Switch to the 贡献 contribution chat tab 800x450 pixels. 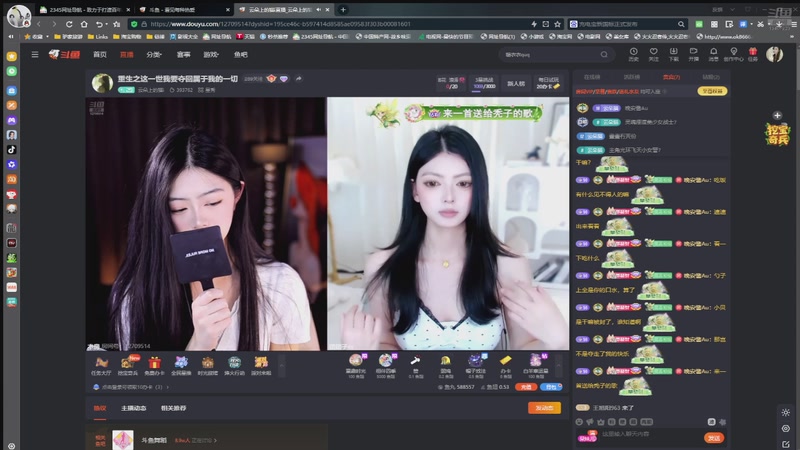click(671, 77)
